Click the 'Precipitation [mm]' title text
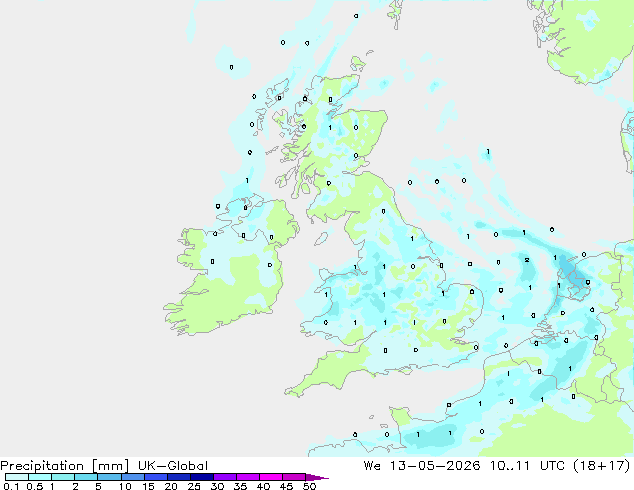The width and height of the screenshot is (634, 490). point(64,466)
